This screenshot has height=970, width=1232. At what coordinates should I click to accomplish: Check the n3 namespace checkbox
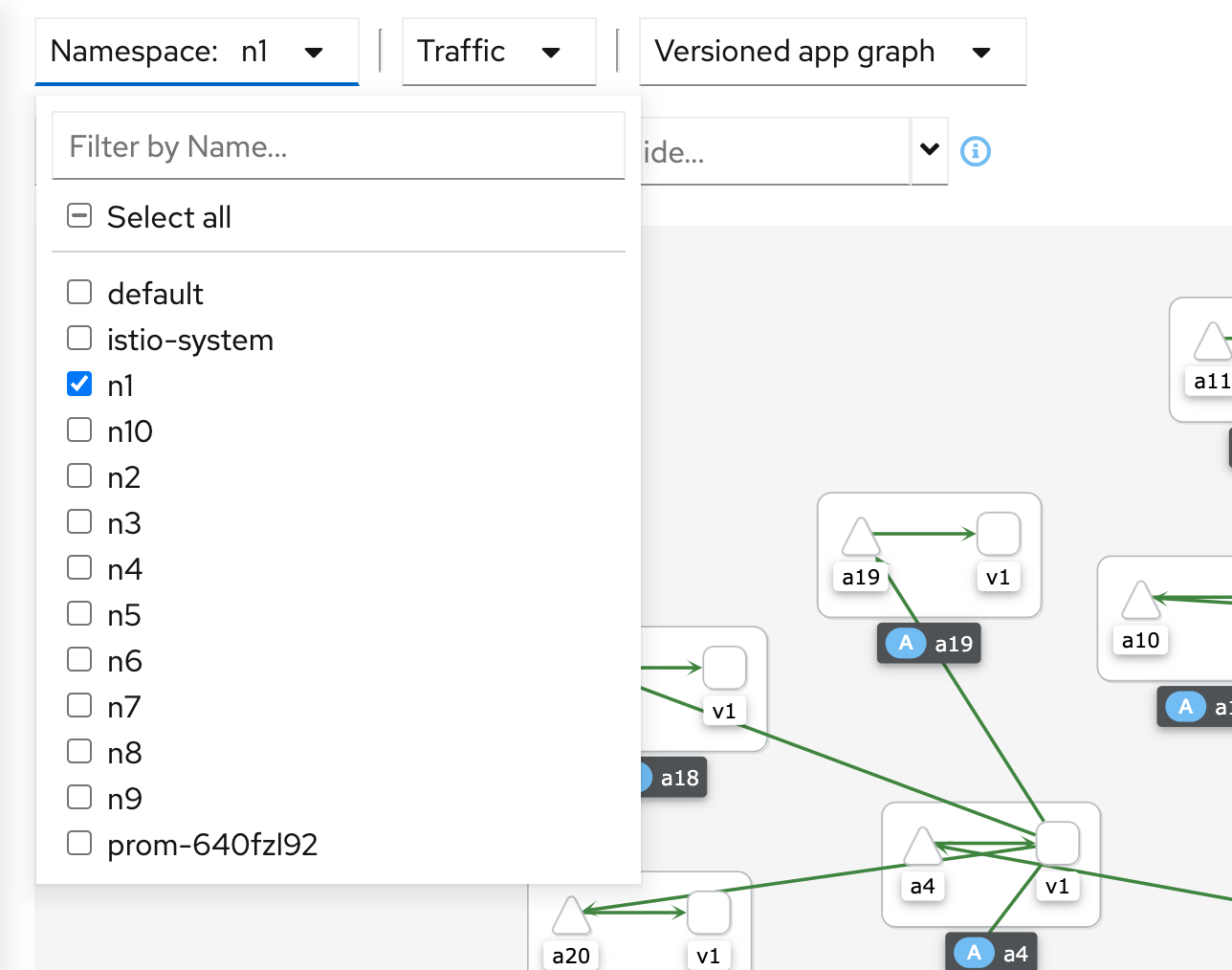[79, 521]
